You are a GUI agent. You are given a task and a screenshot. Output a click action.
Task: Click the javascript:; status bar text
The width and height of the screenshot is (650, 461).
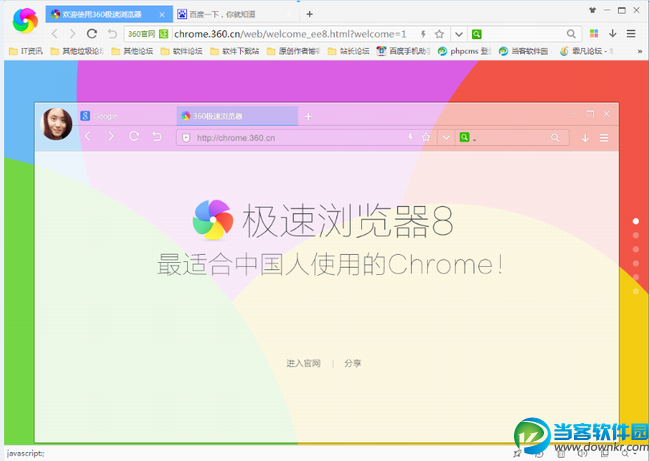pyautogui.click(x=25, y=454)
